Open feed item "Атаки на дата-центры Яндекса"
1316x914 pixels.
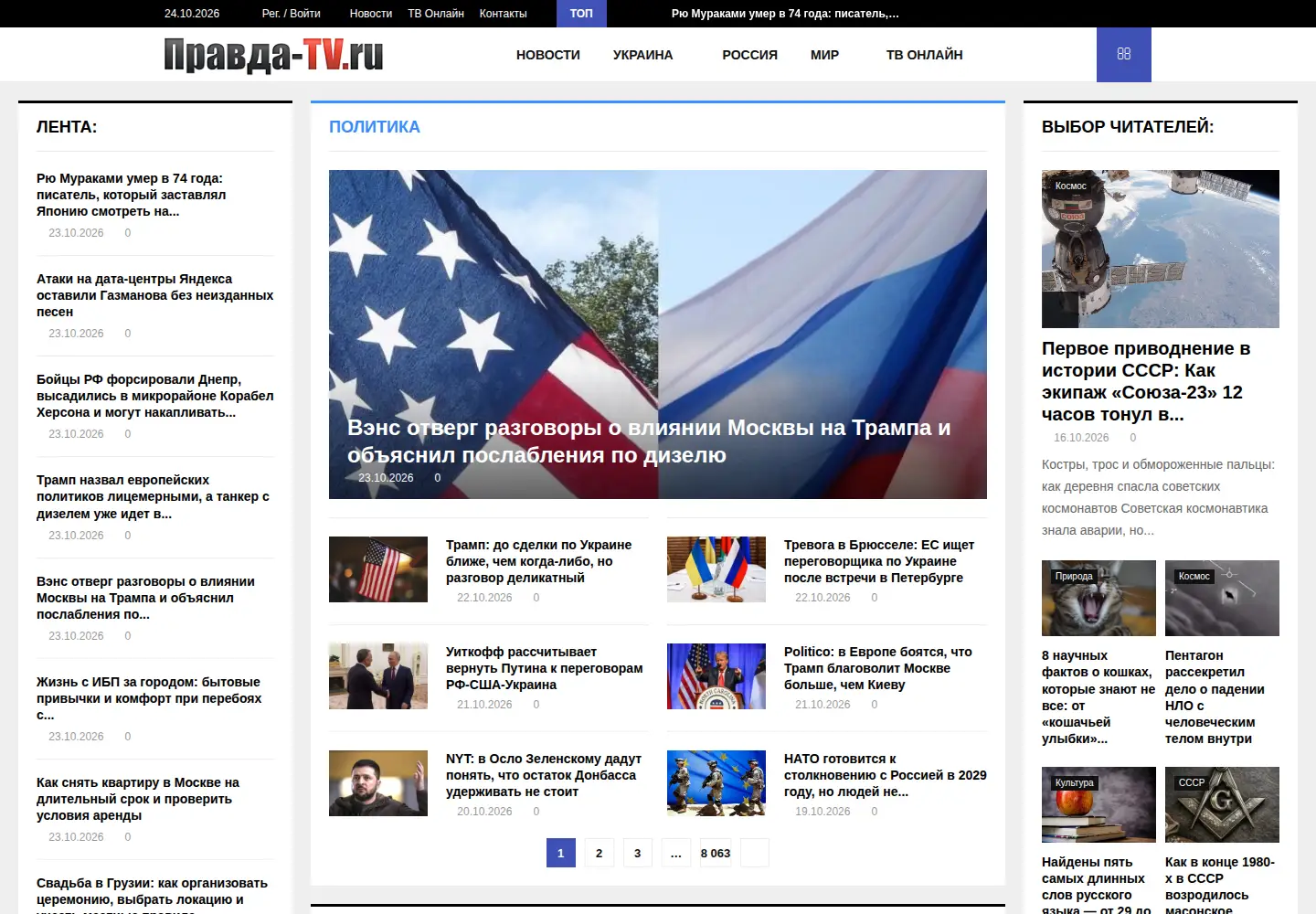pyautogui.click(x=155, y=295)
